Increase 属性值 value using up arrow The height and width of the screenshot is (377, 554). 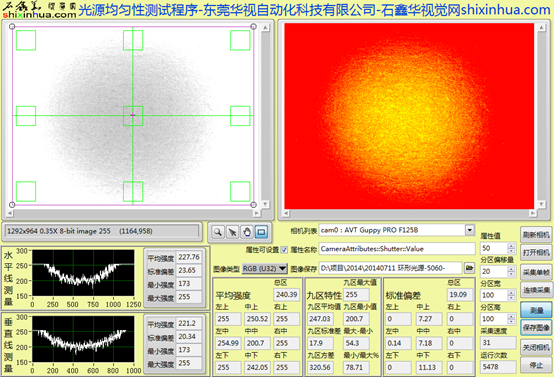pyautogui.click(x=511, y=246)
